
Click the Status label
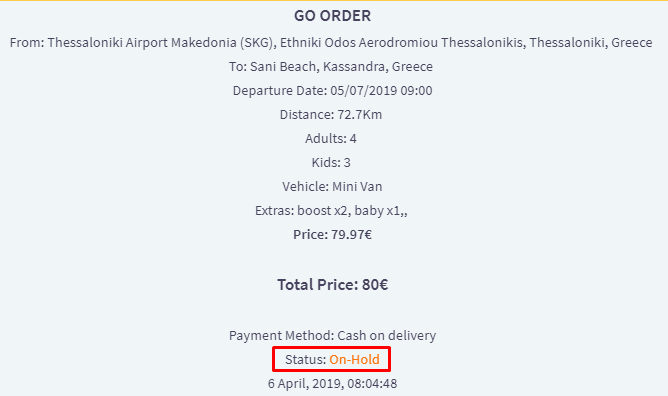(305, 359)
